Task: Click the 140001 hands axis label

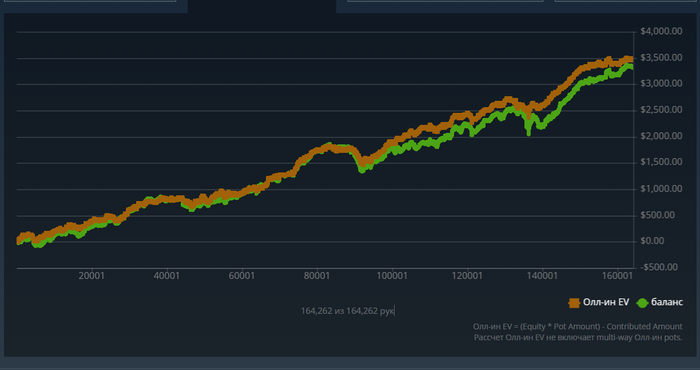Action: click(542, 276)
